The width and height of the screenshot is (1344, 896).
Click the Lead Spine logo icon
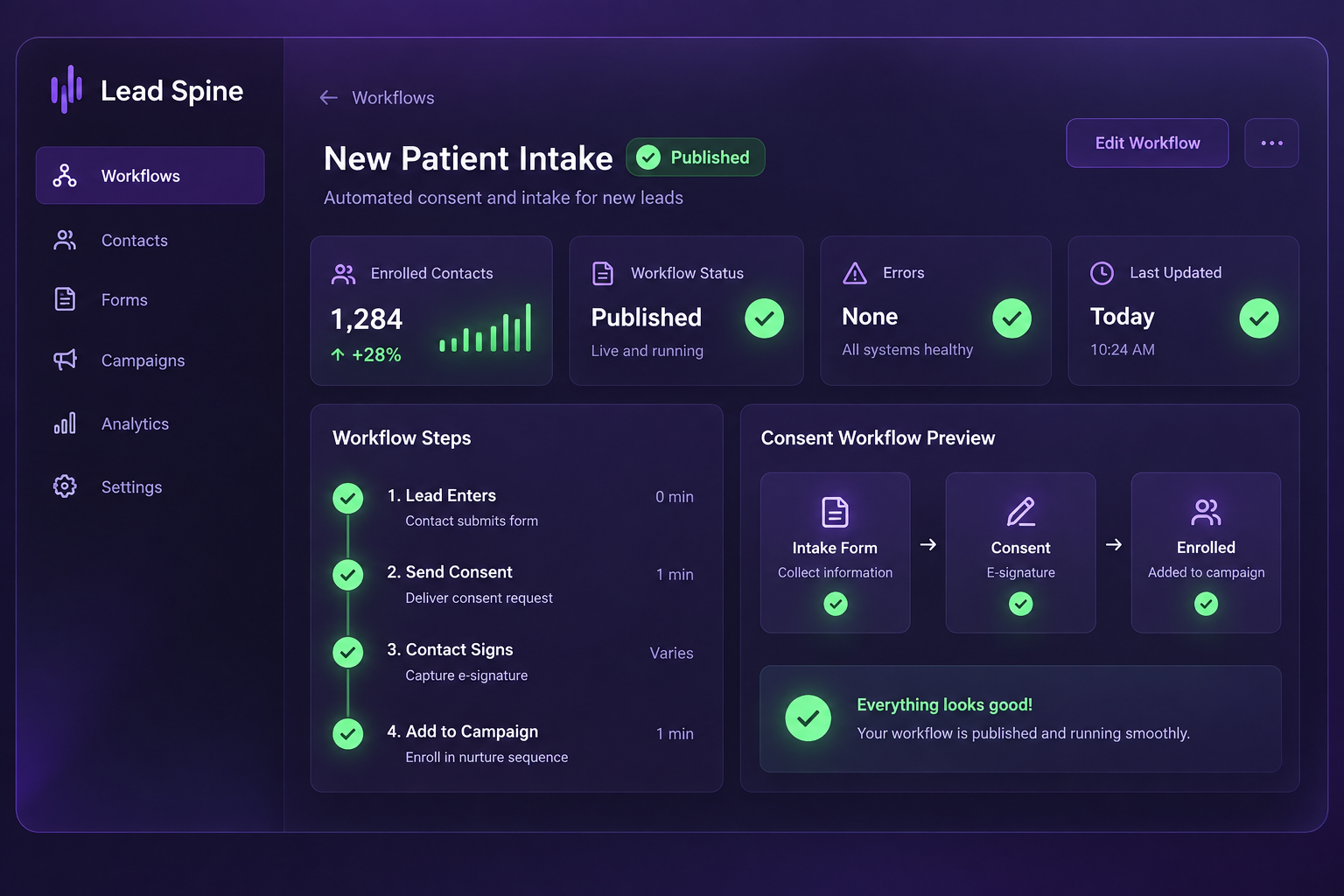[66, 89]
